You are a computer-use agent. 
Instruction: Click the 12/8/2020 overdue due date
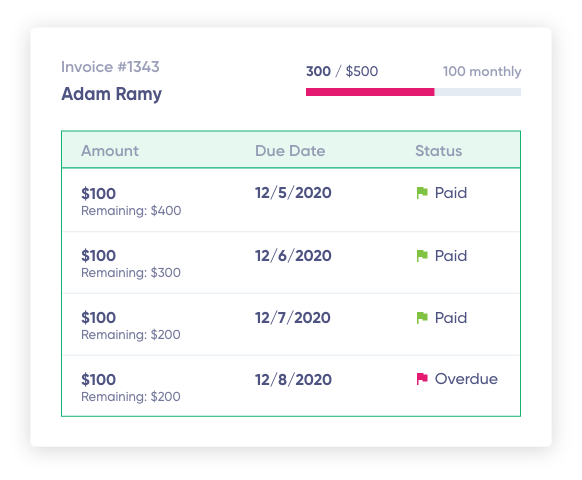293,380
